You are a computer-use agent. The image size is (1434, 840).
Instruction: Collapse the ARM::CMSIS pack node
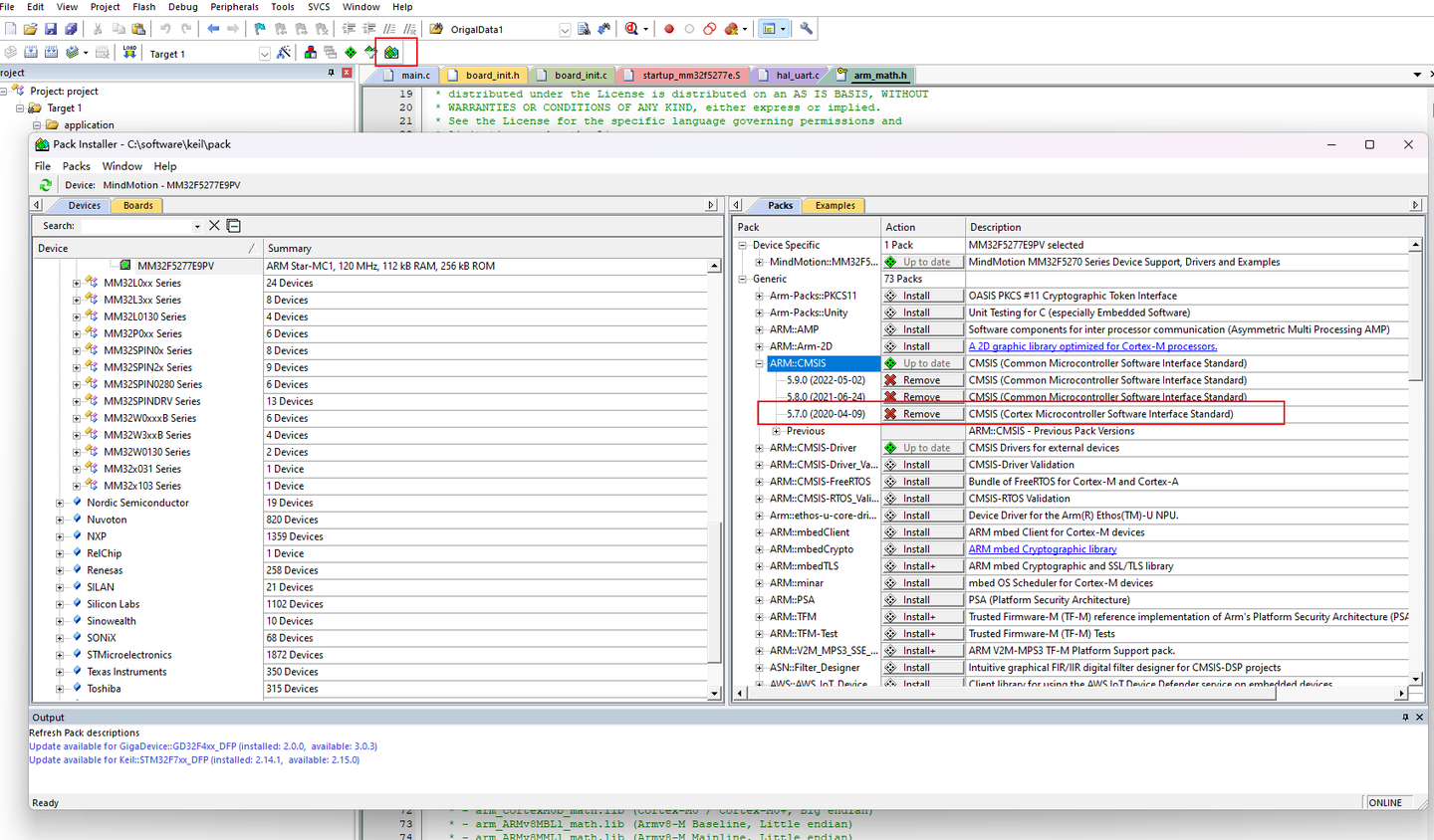[x=759, y=363]
